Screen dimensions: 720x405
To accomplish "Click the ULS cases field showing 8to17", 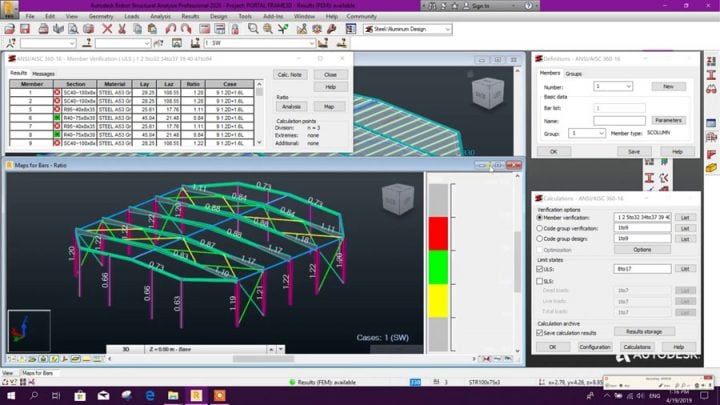I will tap(642, 269).
